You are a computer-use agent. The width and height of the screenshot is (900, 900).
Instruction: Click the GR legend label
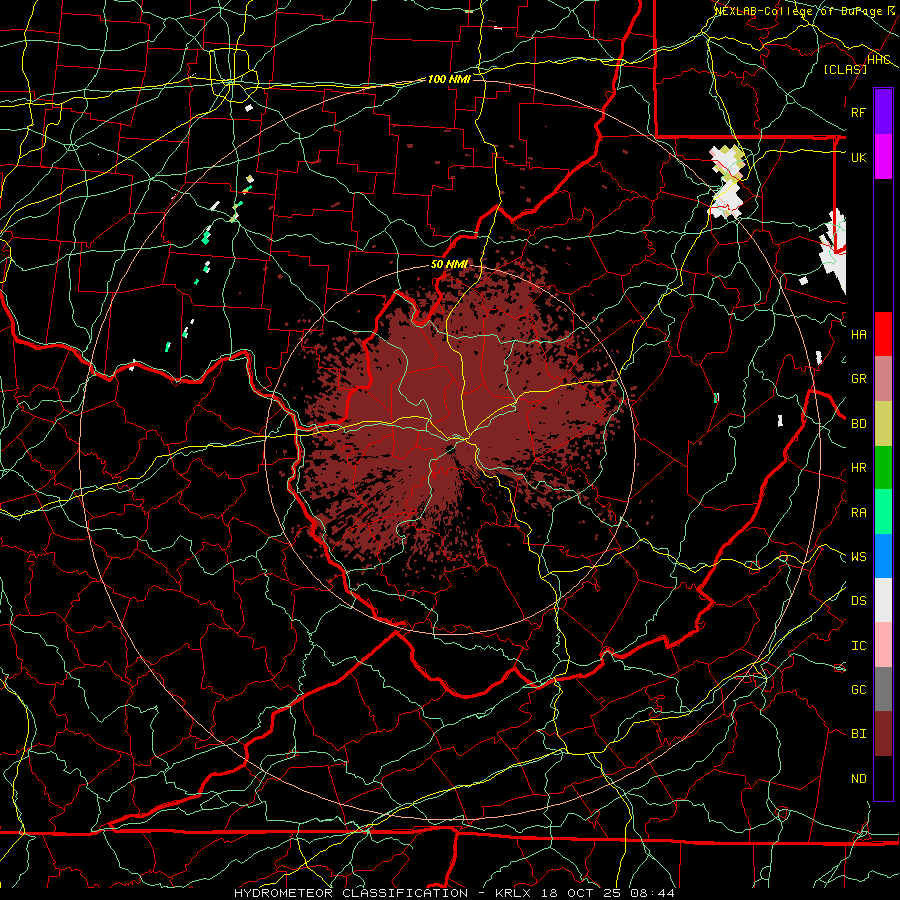[858, 379]
